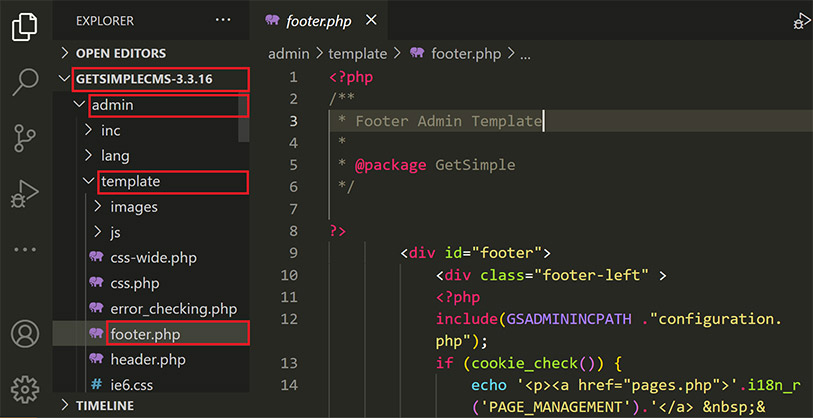Click the ie6.css hash file icon
The width and height of the screenshot is (813, 418).
coord(96,385)
